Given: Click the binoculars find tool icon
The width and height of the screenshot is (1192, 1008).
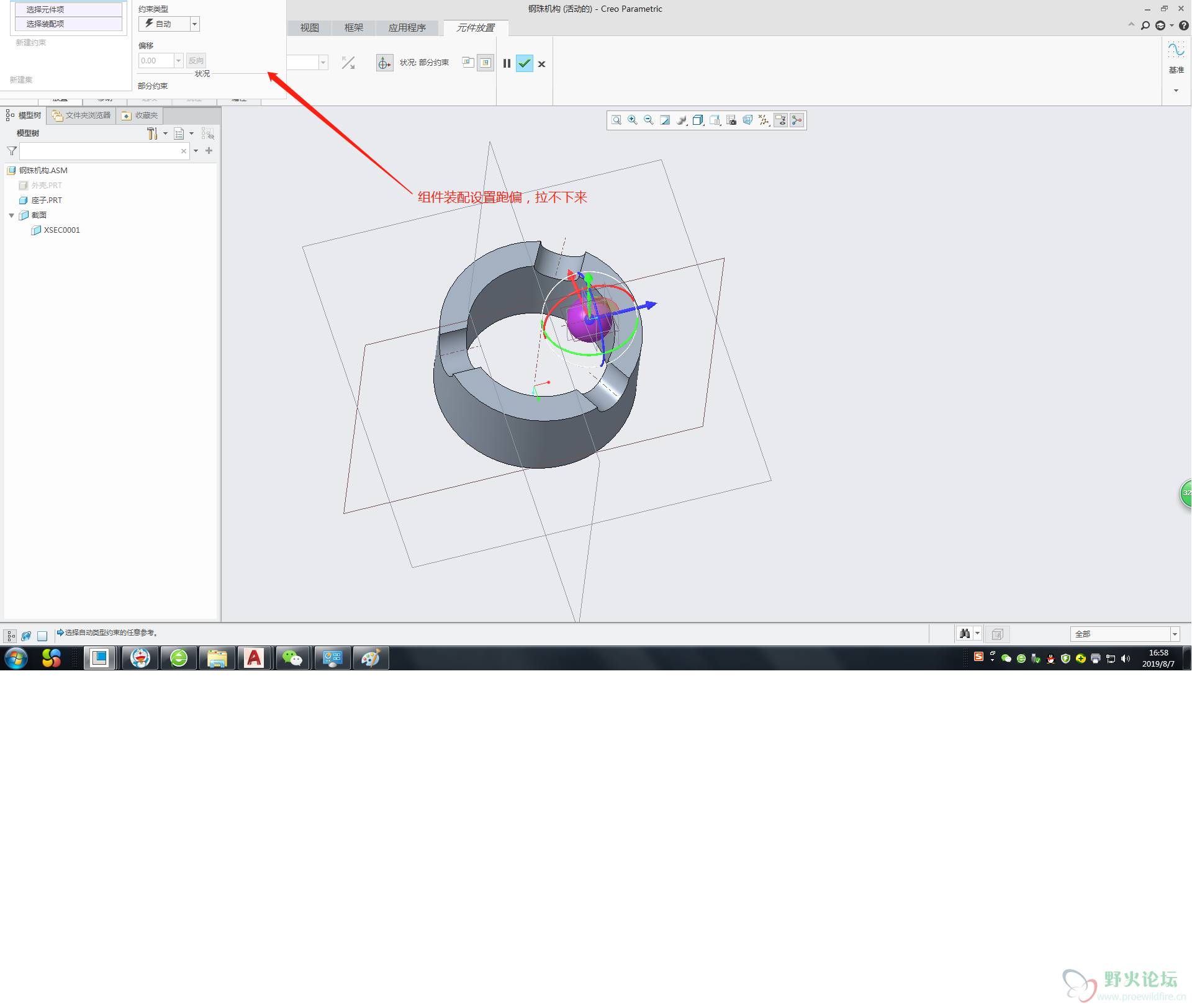Looking at the screenshot, I should tap(965, 634).
